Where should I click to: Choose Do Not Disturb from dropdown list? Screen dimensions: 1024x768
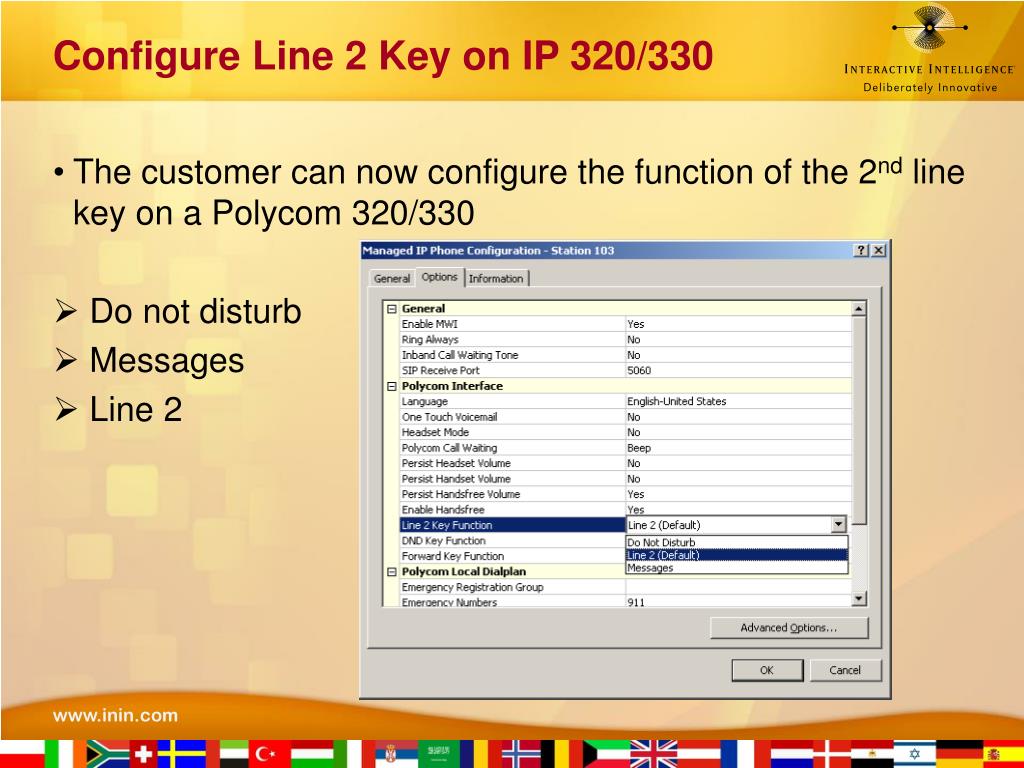(737, 542)
